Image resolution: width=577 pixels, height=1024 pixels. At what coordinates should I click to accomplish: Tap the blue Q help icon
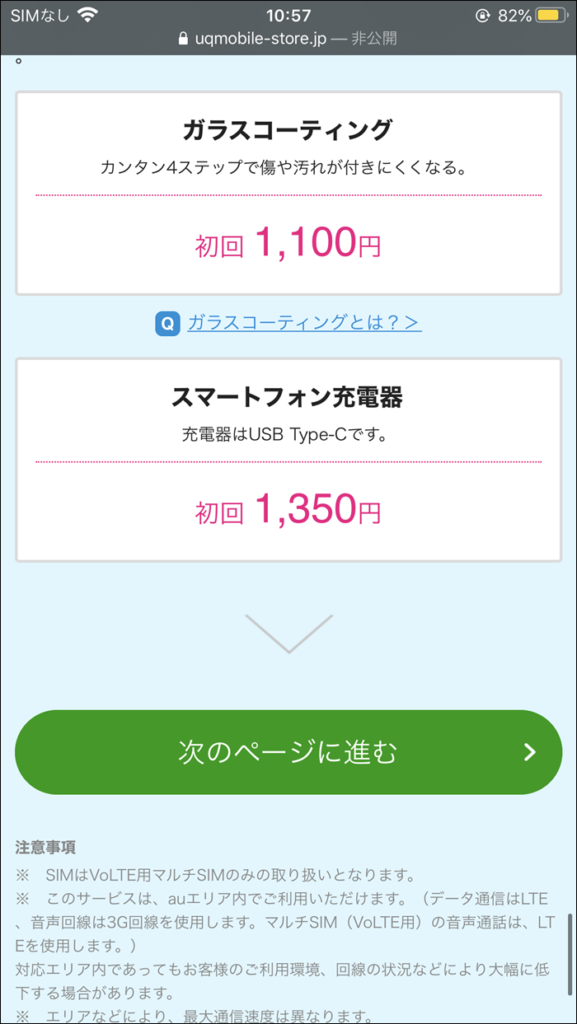[x=167, y=324]
